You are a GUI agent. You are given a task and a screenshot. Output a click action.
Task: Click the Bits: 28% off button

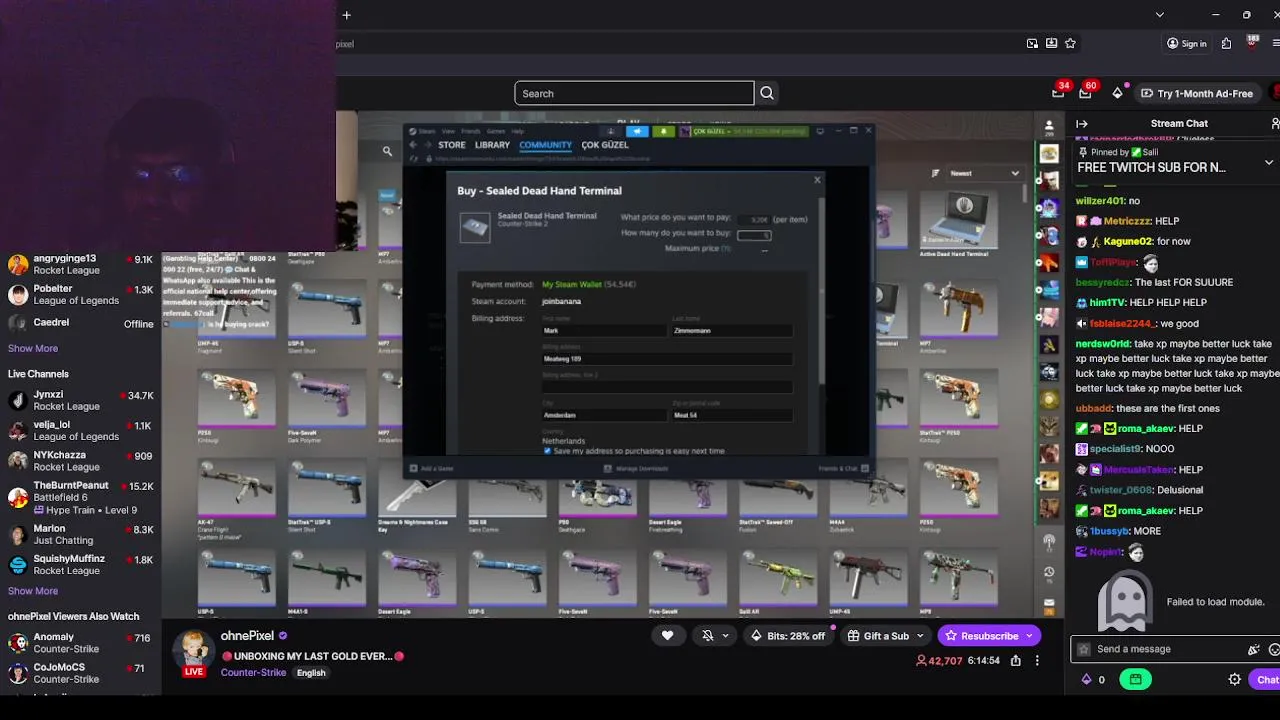pyautogui.click(x=788, y=636)
